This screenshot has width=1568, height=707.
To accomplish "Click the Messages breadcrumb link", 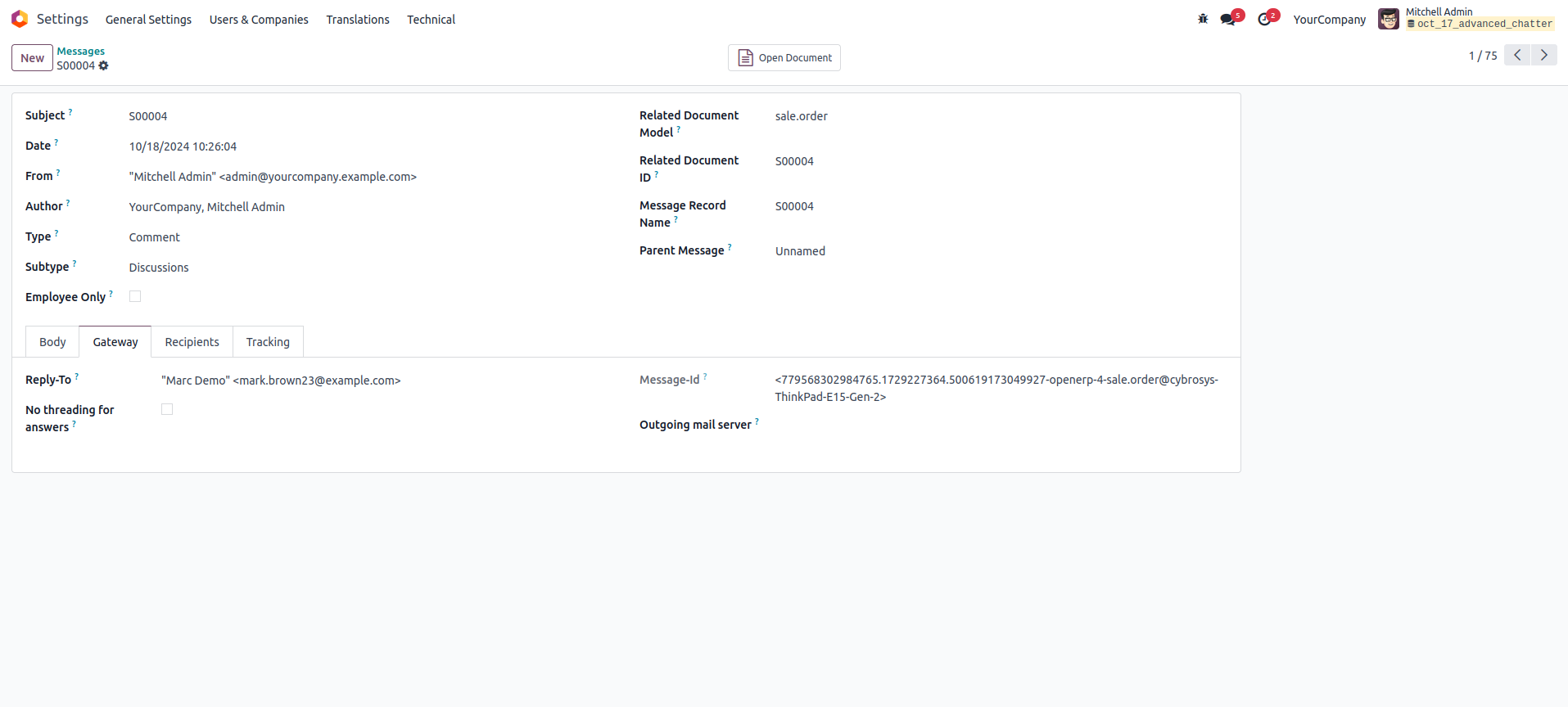I will click(81, 51).
